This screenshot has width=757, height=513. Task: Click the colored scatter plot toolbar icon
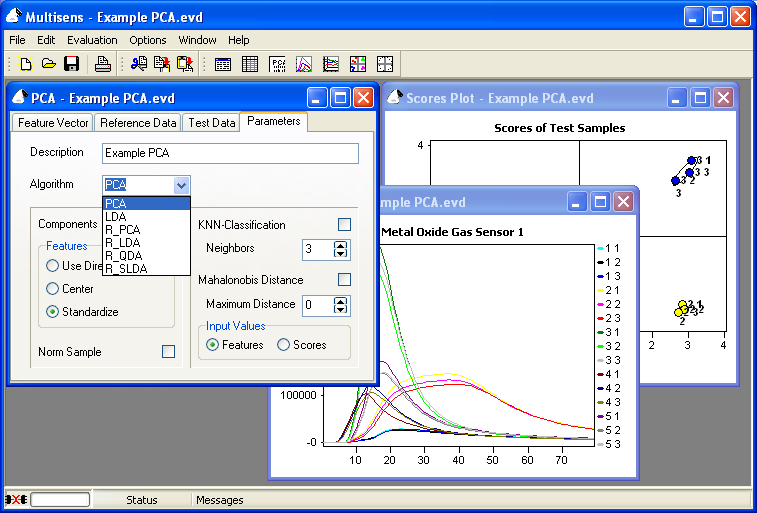(358, 64)
